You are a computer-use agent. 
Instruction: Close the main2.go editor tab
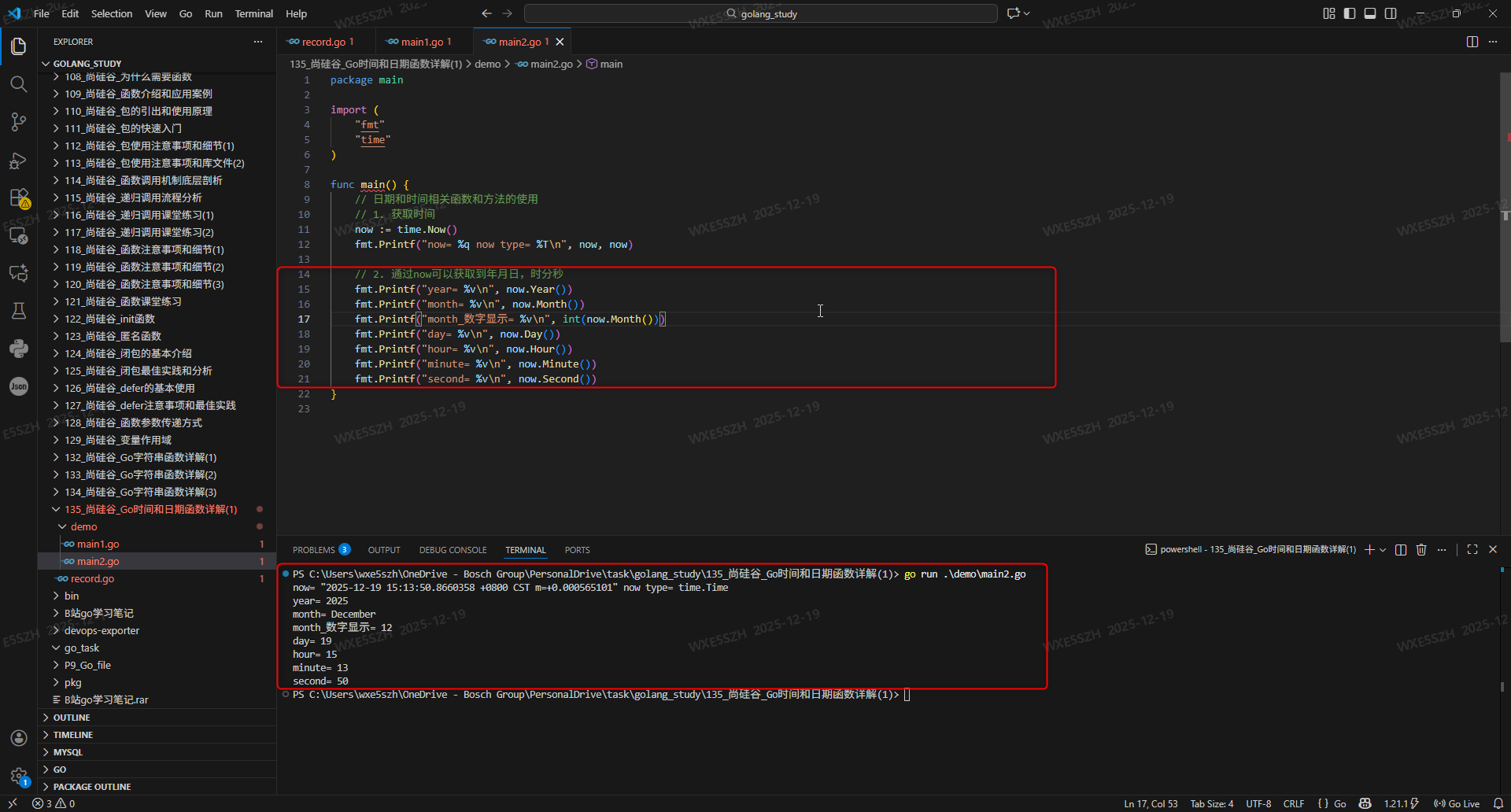click(560, 42)
